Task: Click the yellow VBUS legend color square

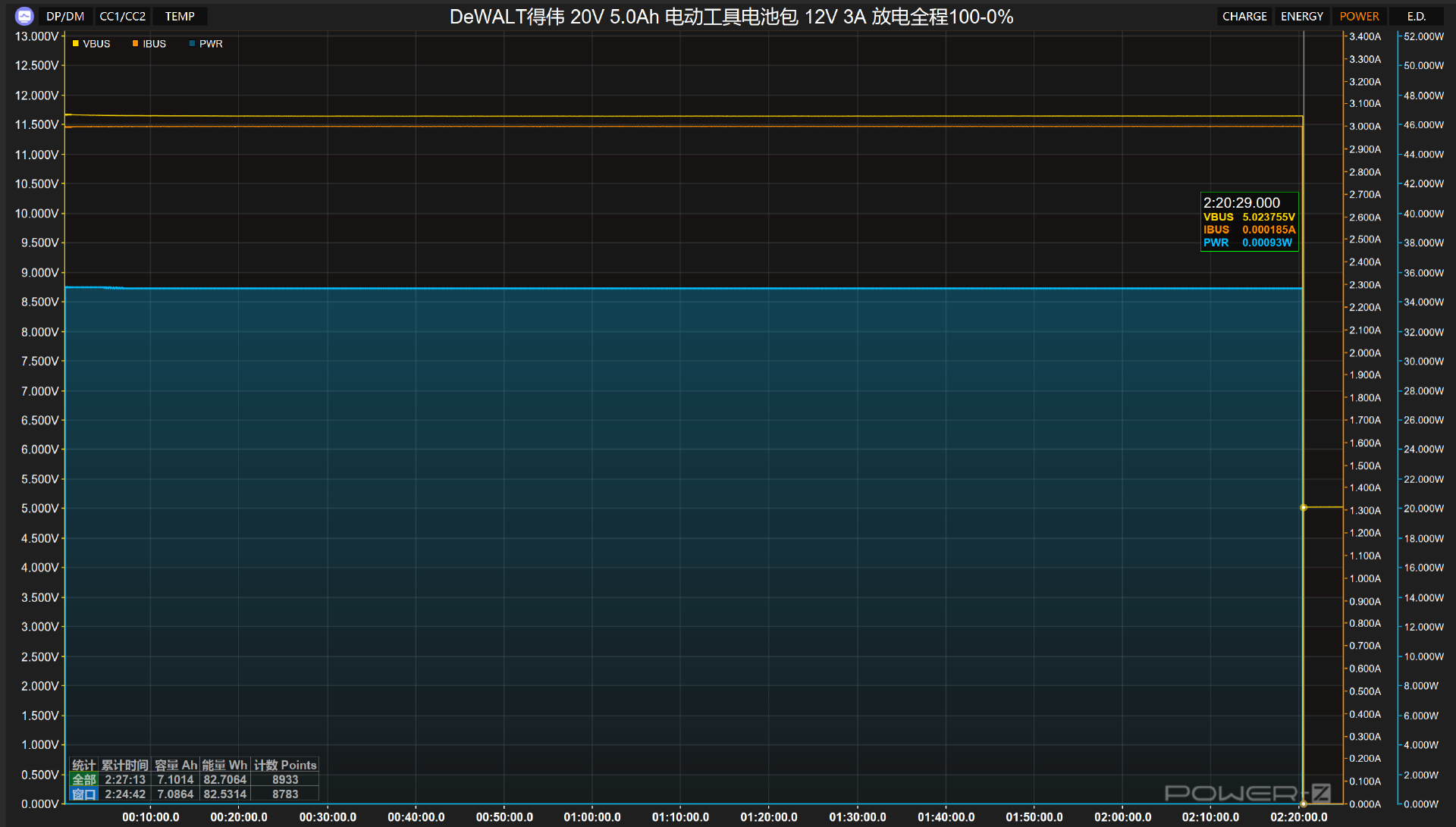Action: pos(76,44)
